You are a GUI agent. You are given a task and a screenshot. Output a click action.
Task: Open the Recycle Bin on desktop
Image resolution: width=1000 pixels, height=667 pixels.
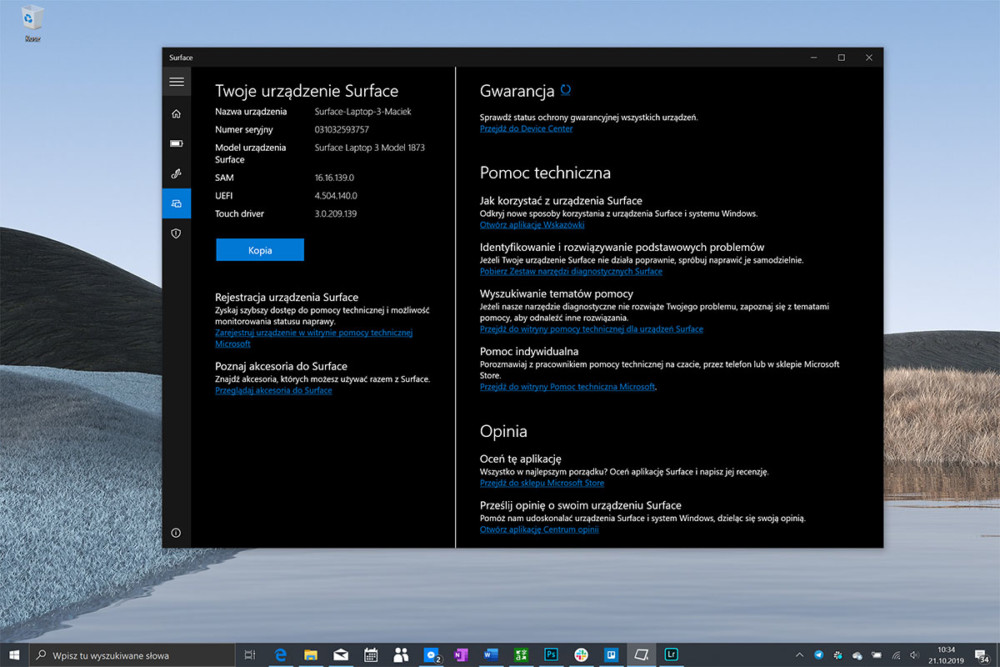pos(32,24)
